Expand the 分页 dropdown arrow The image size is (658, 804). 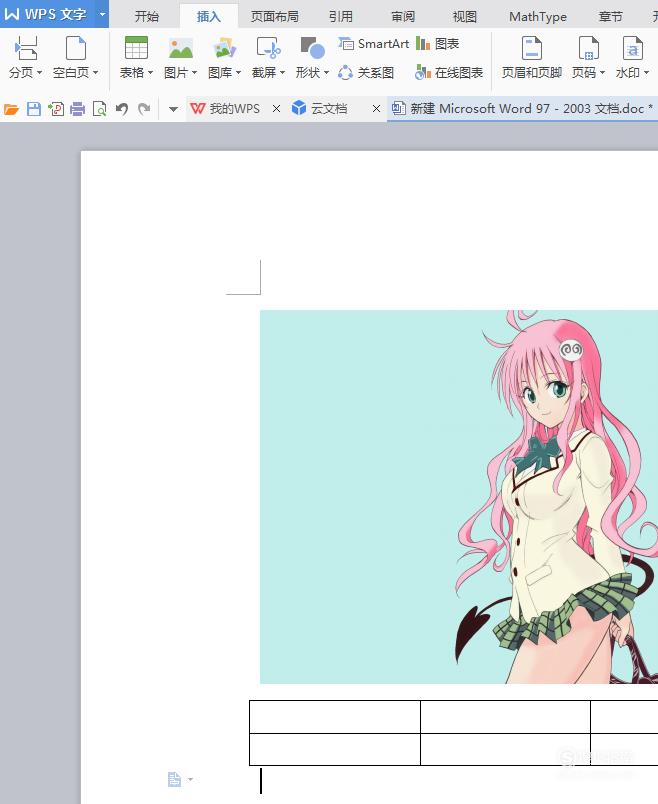point(39,73)
